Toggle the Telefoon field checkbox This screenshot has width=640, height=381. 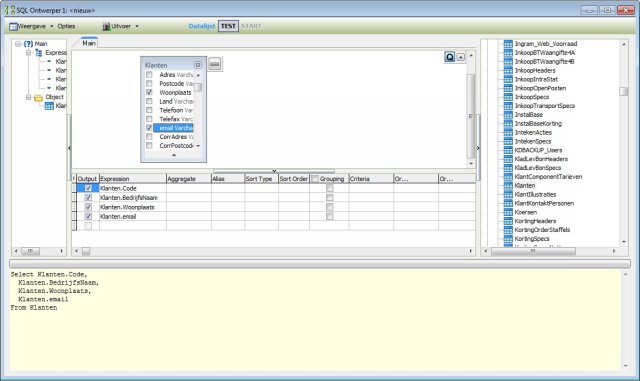tap(149, 110)
